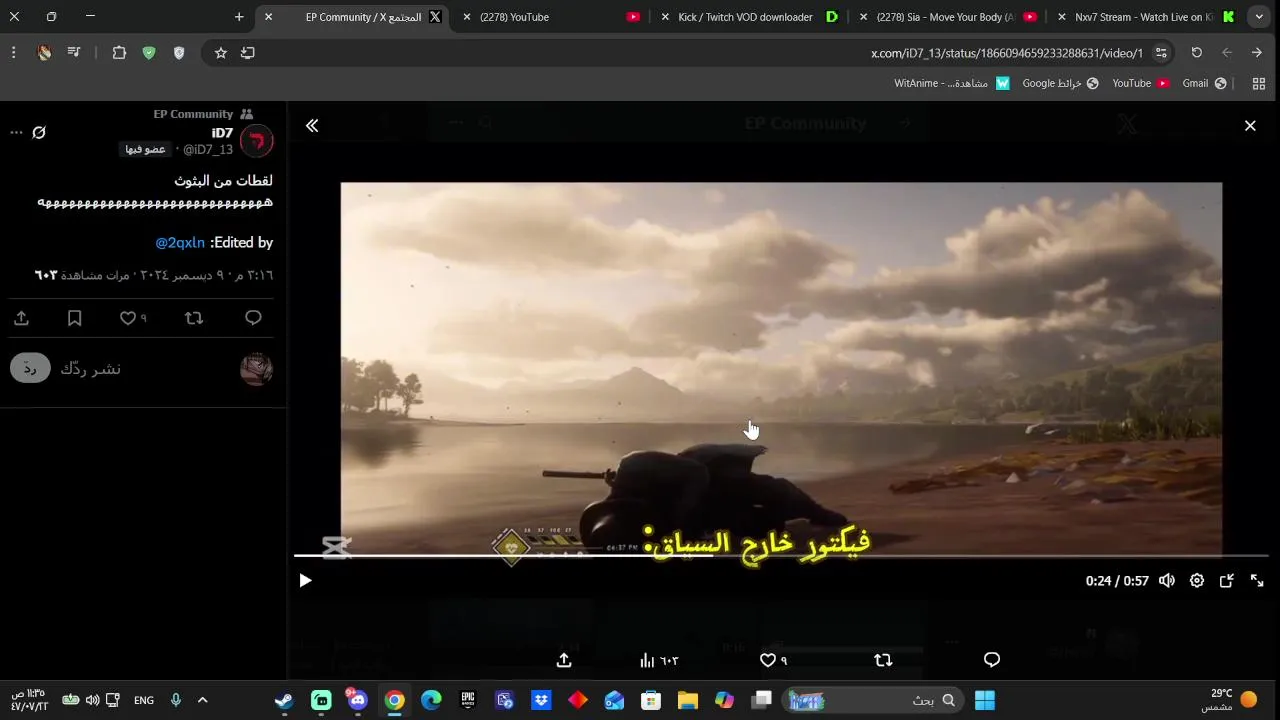
Task: Collapse the side panel with double chevron
Action: 312,126
